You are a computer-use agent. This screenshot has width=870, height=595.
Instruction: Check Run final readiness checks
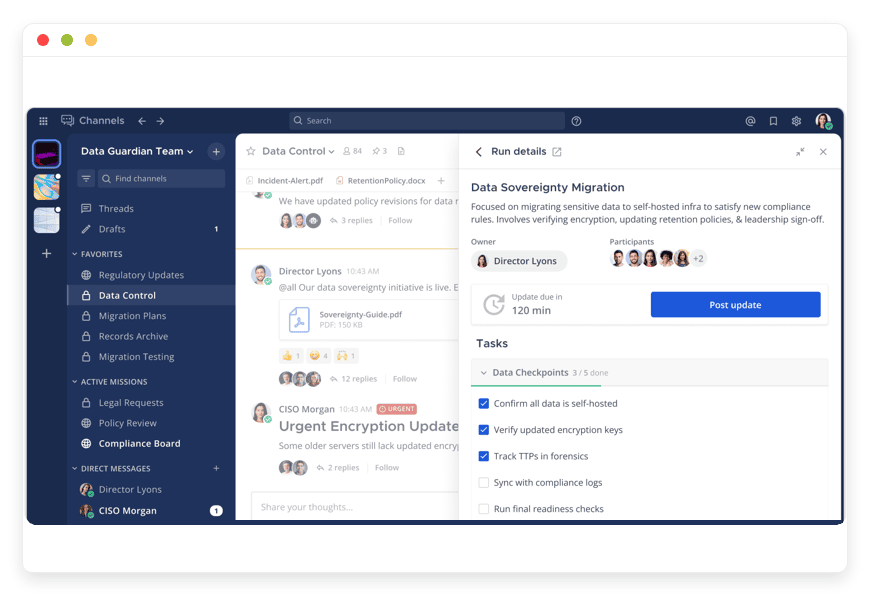[x=484, y=509]
